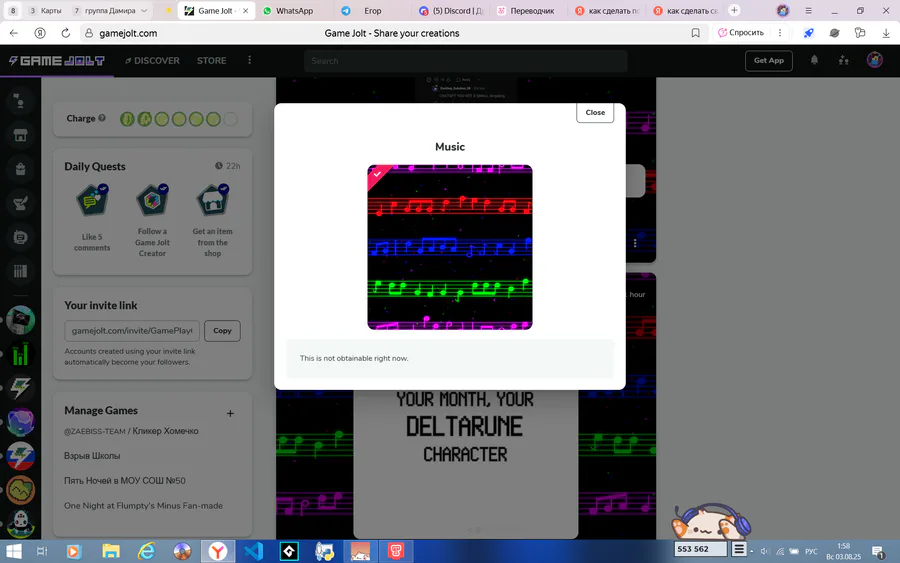
Task: Open the Get an item from shop quest
Action: point(212,221)
